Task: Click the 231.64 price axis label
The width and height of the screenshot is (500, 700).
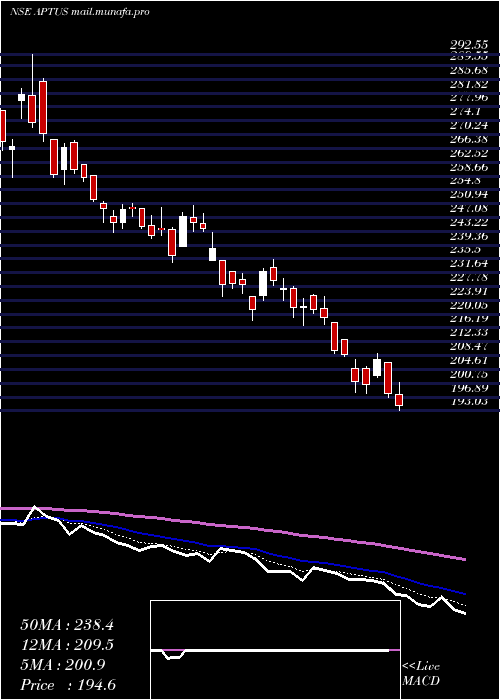Action: [469, 263]
